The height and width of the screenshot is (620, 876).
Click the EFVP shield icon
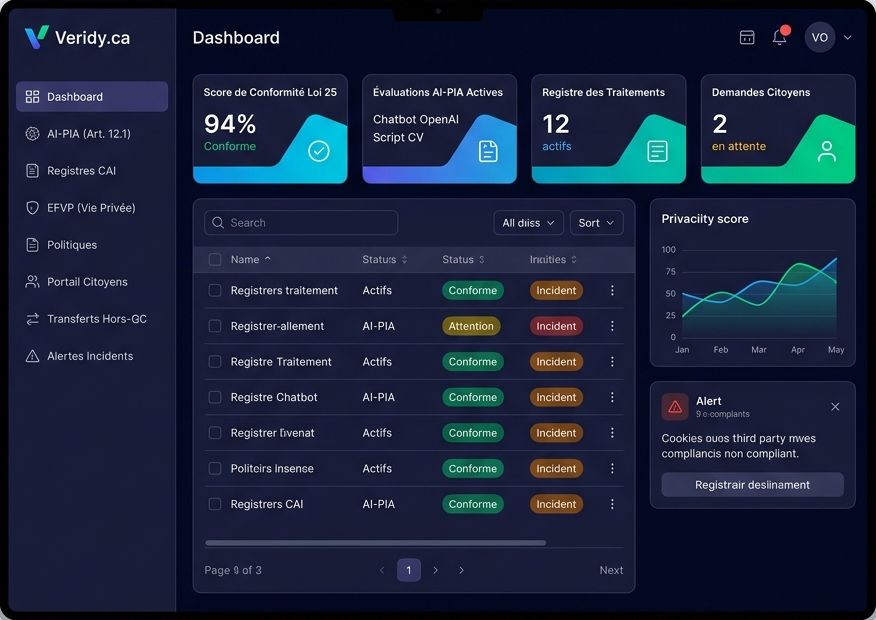click(x=32, y=208)
